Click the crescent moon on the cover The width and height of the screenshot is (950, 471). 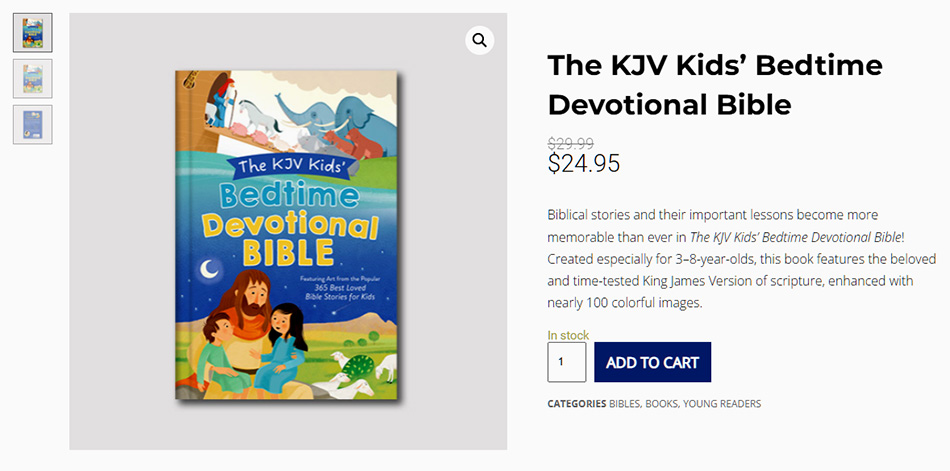click(x=212, y=268)
